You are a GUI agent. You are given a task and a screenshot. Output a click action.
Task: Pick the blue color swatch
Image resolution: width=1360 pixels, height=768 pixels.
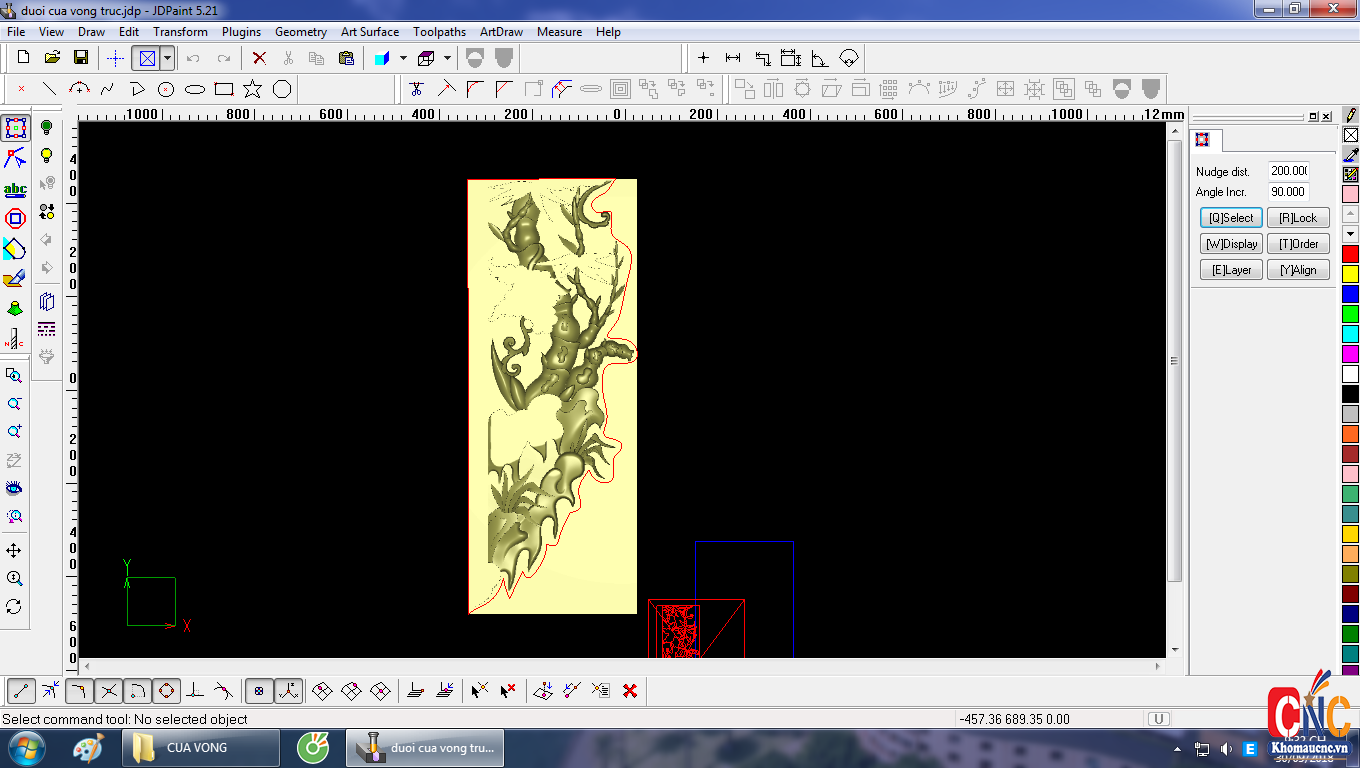click(x=1350, y=294)
